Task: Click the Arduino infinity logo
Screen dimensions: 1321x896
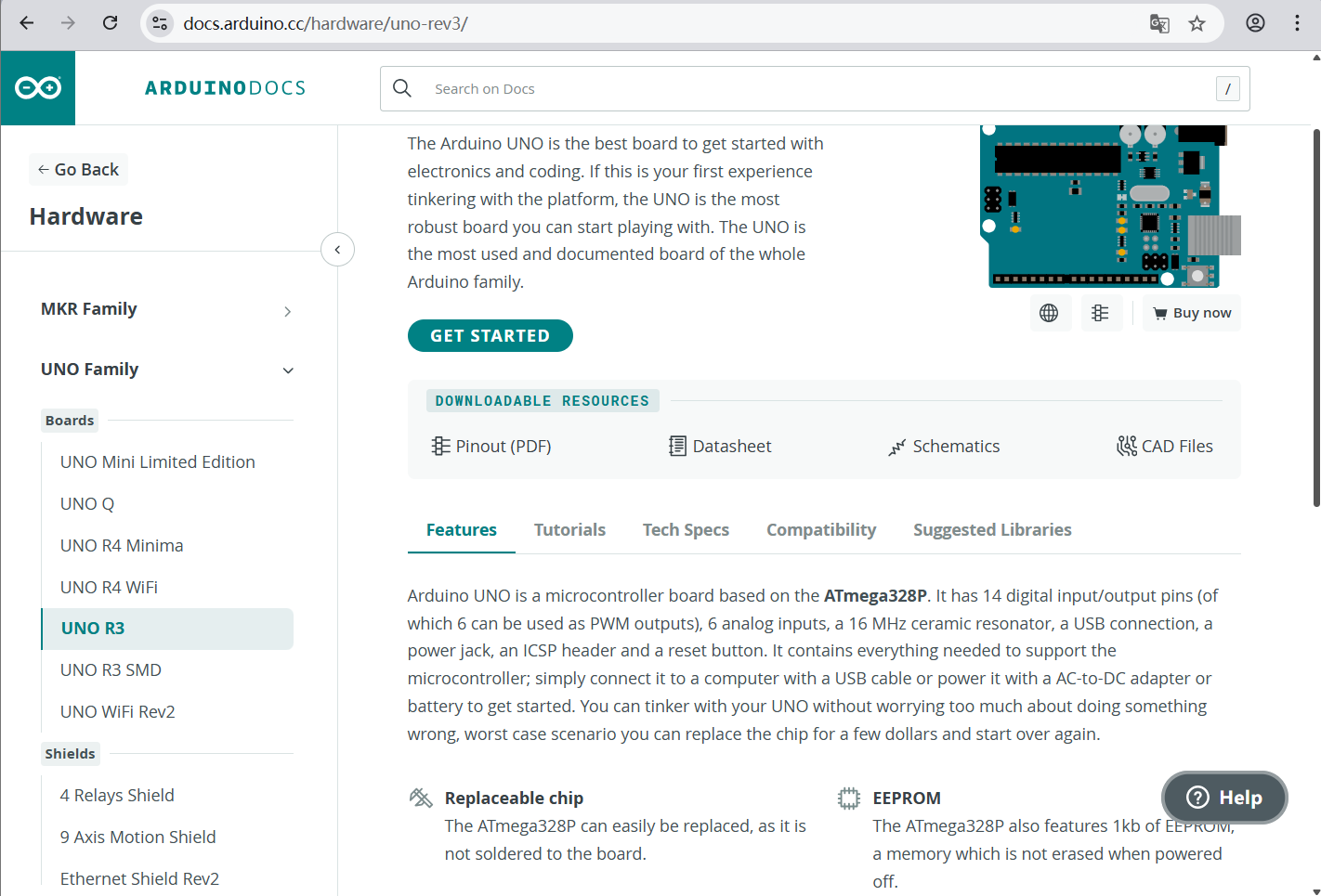Action: [38, 88]
